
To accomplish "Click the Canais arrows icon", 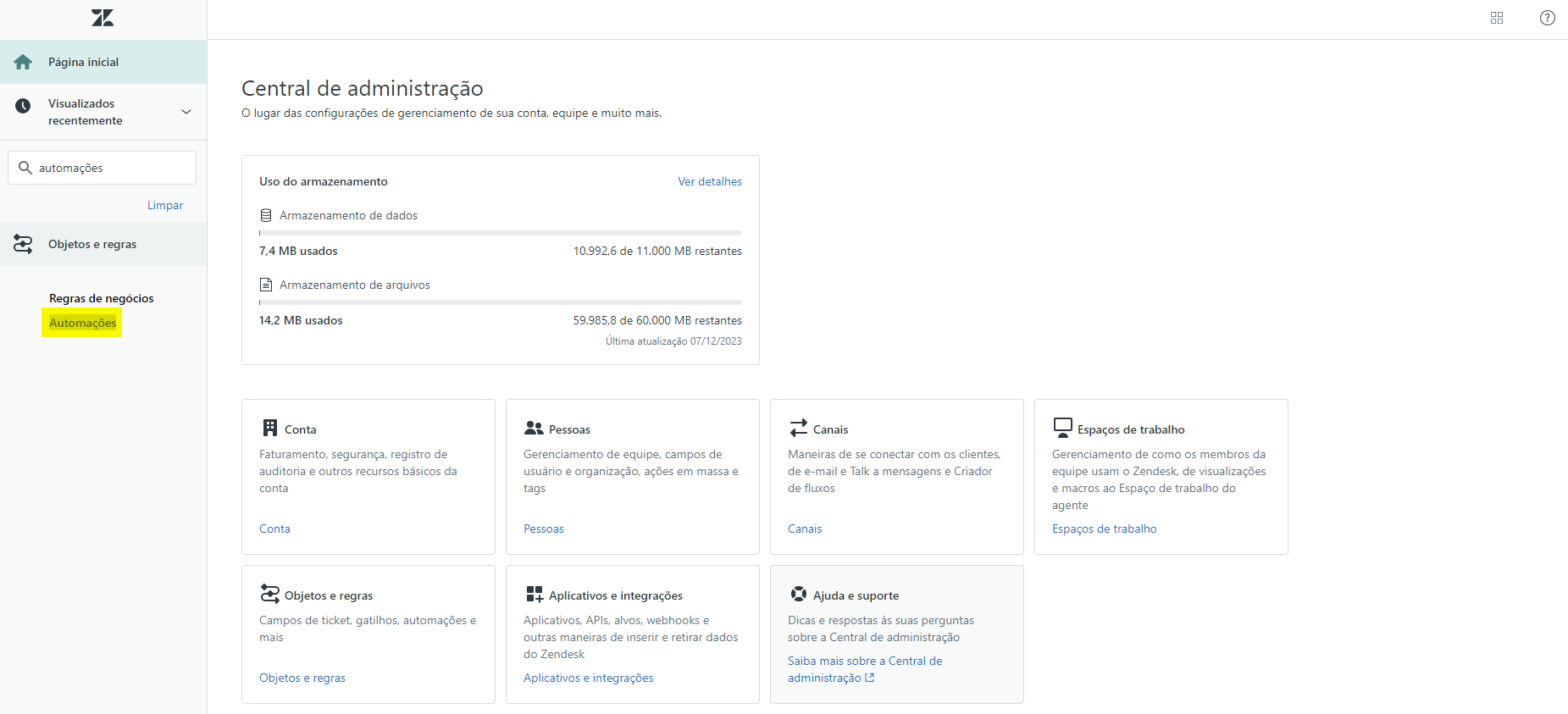I will 798,428.
